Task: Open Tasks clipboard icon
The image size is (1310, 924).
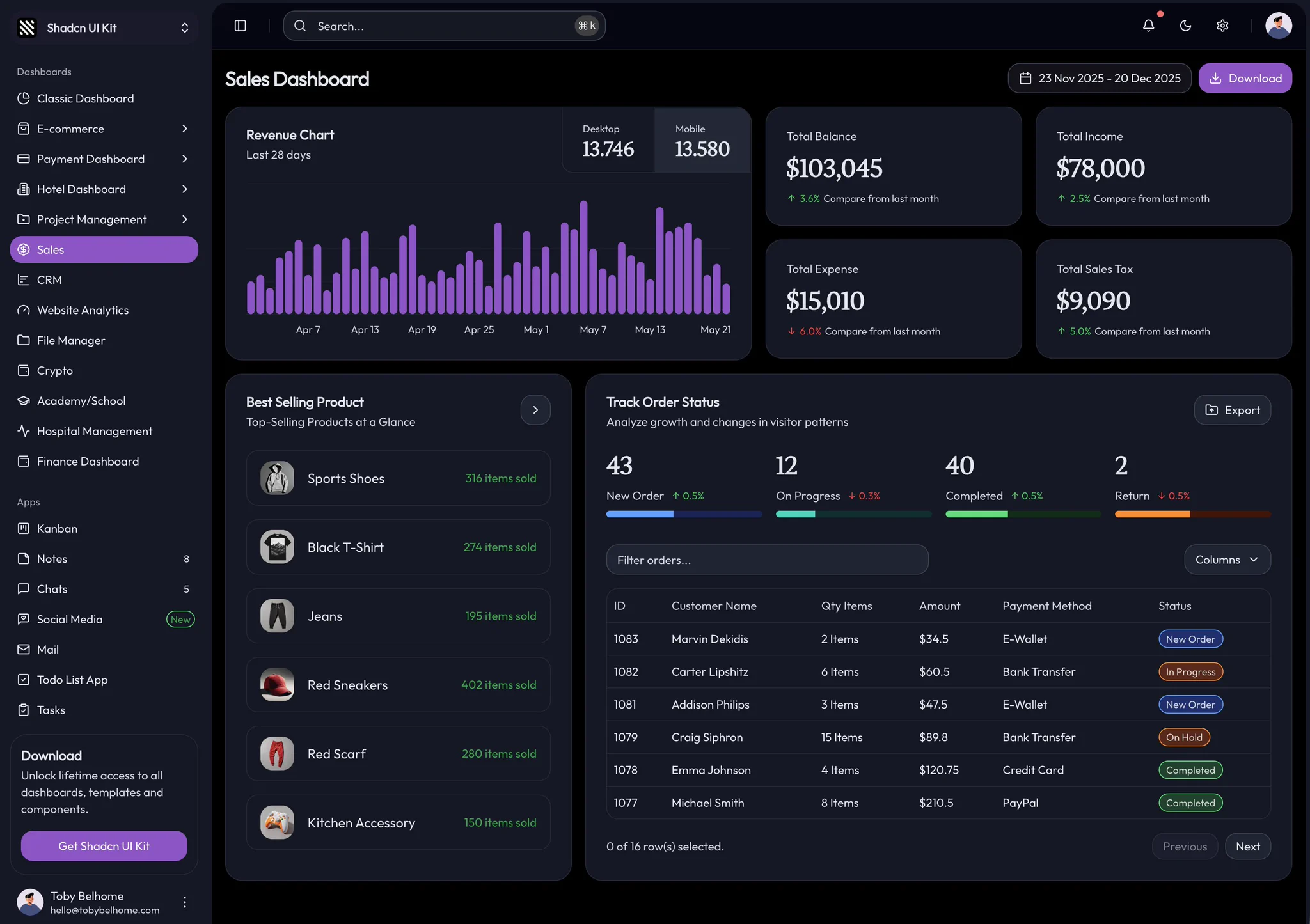Action: click(24, 710)
